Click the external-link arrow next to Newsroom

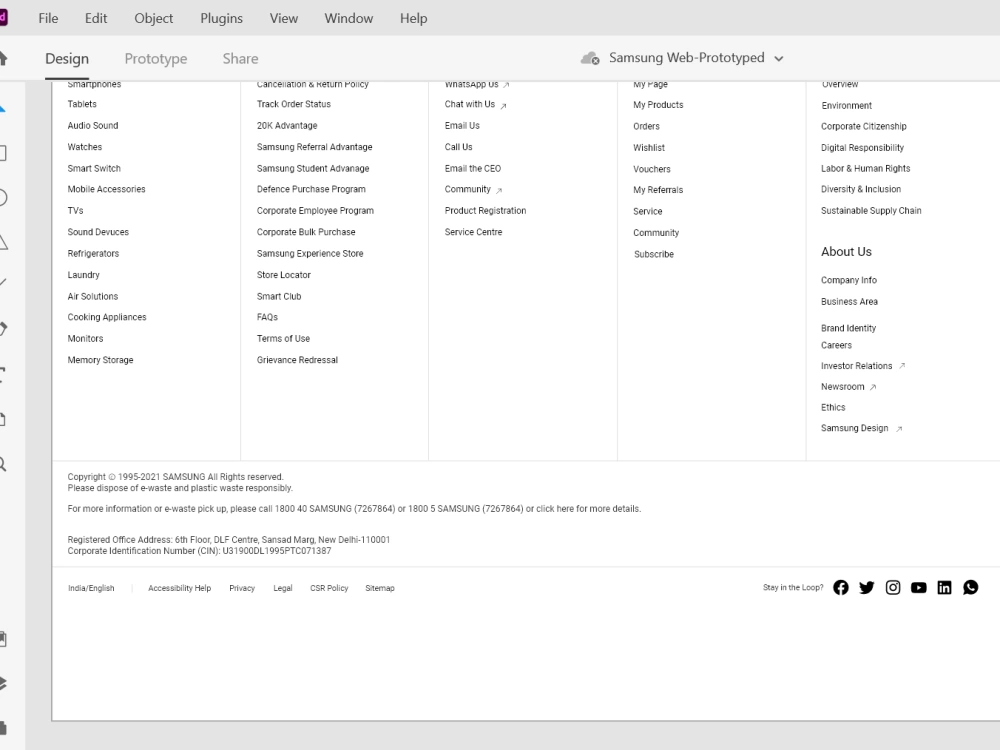tap(873, 387)
